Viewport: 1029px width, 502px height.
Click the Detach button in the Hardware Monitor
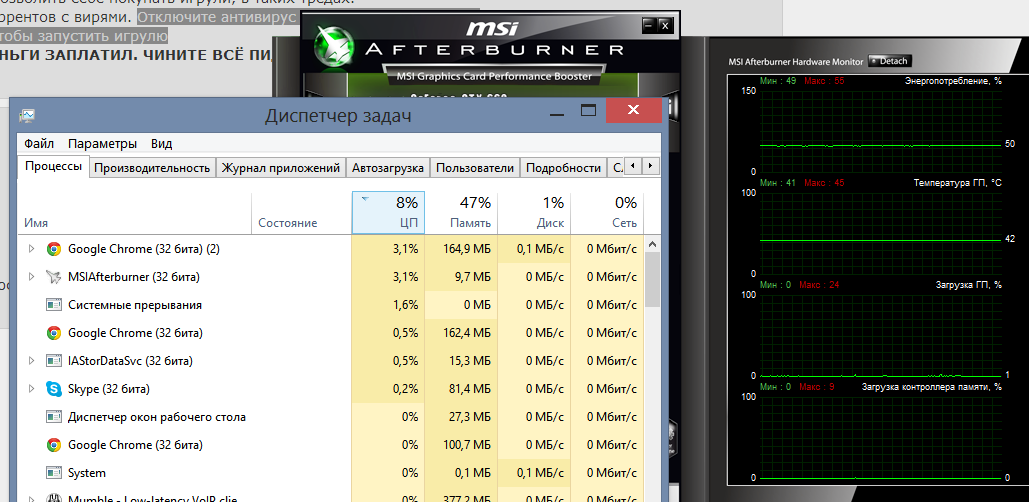coord(890,61)
